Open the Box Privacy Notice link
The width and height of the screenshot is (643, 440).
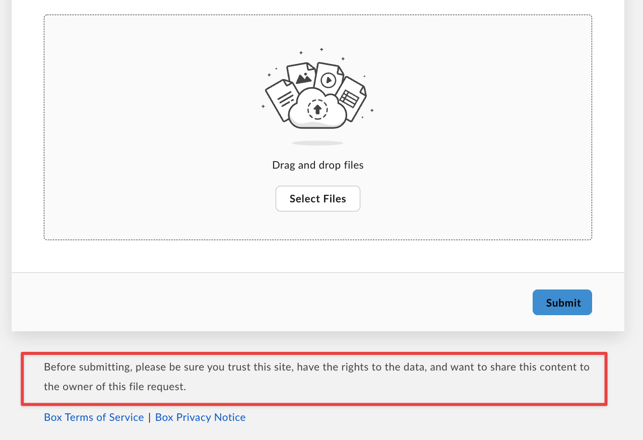(200, 417)
